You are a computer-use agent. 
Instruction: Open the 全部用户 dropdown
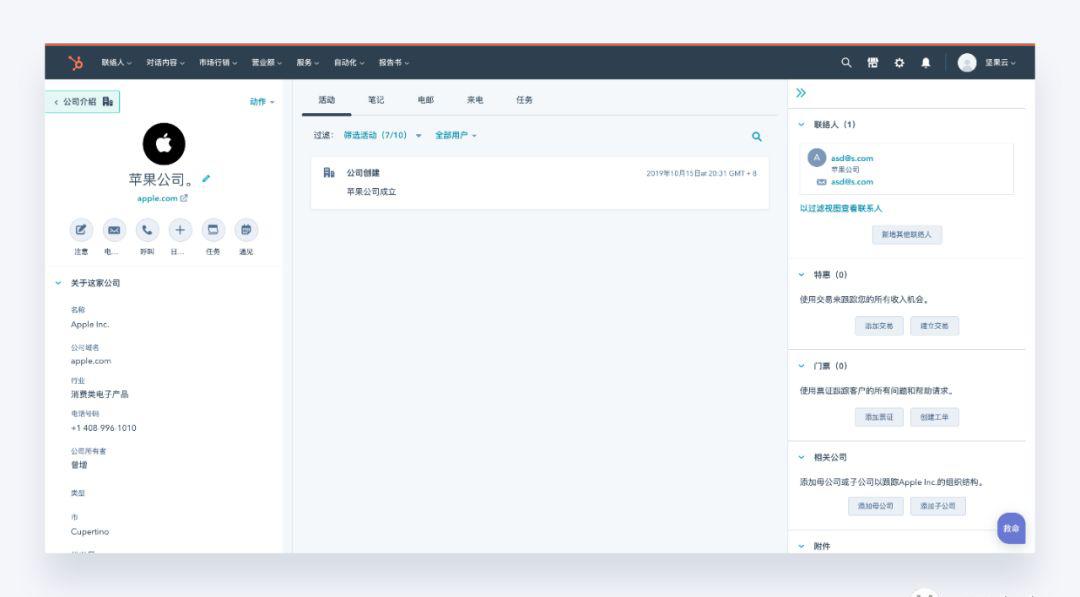(x=455, y=136)
